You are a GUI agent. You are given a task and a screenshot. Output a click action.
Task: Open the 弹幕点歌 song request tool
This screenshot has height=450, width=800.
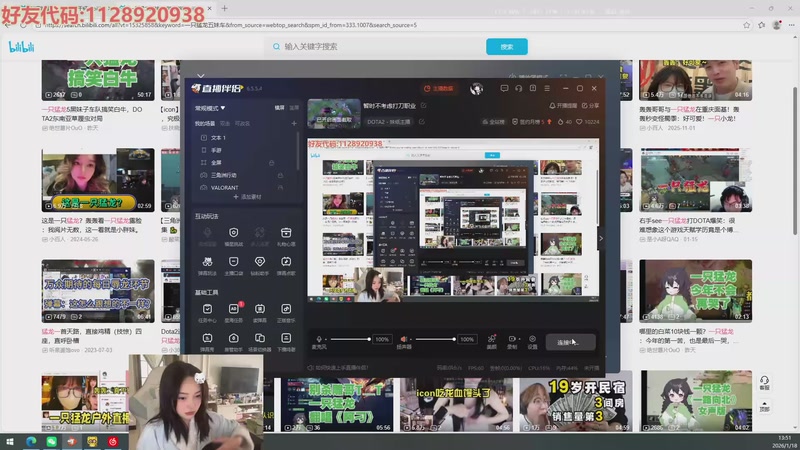[286, 266]
